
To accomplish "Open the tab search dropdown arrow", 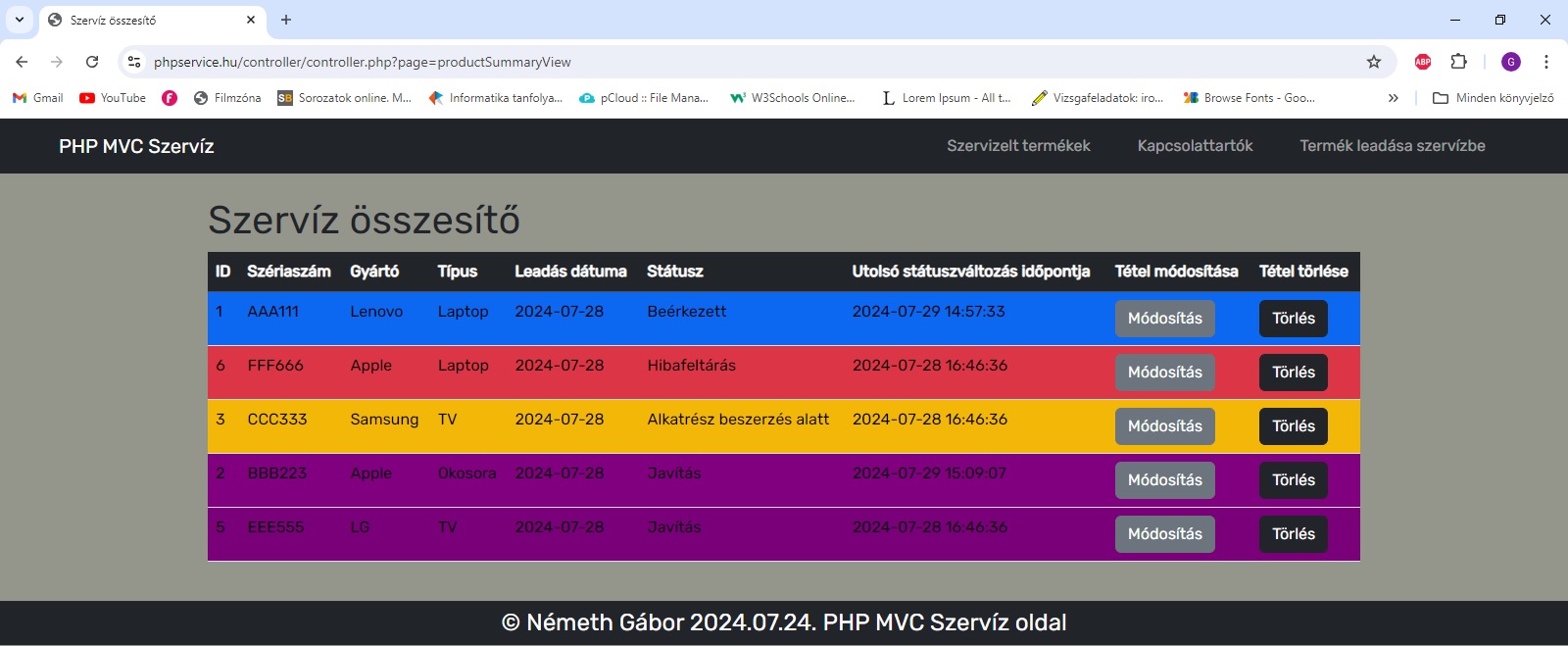I will 20,20.
